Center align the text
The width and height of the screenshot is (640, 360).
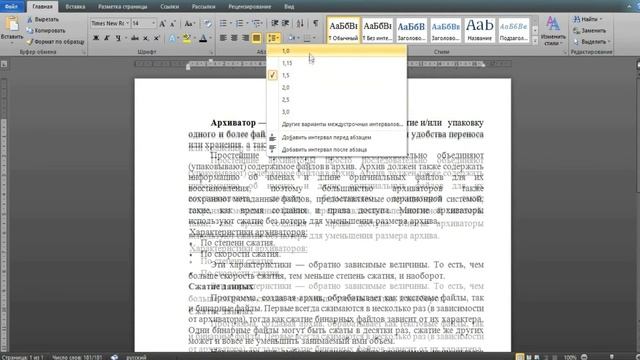234,38
